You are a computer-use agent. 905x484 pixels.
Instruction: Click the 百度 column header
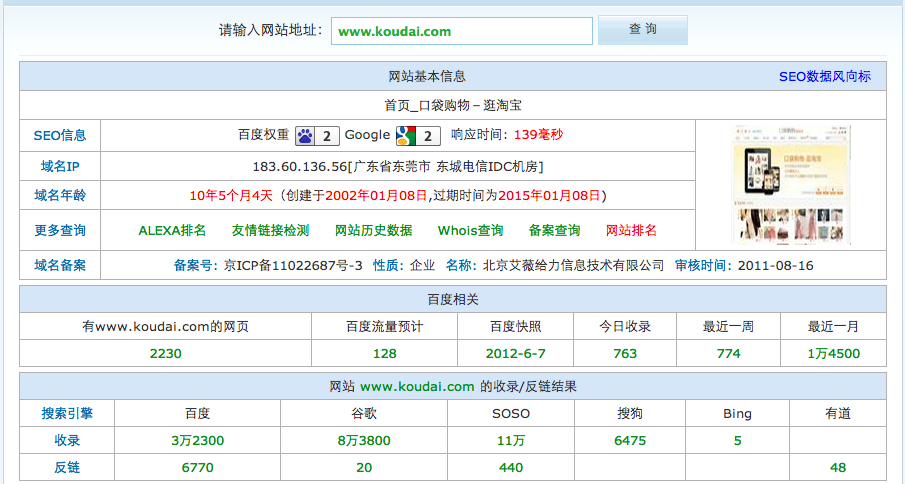pyautogui.click(x=197, y=414)
